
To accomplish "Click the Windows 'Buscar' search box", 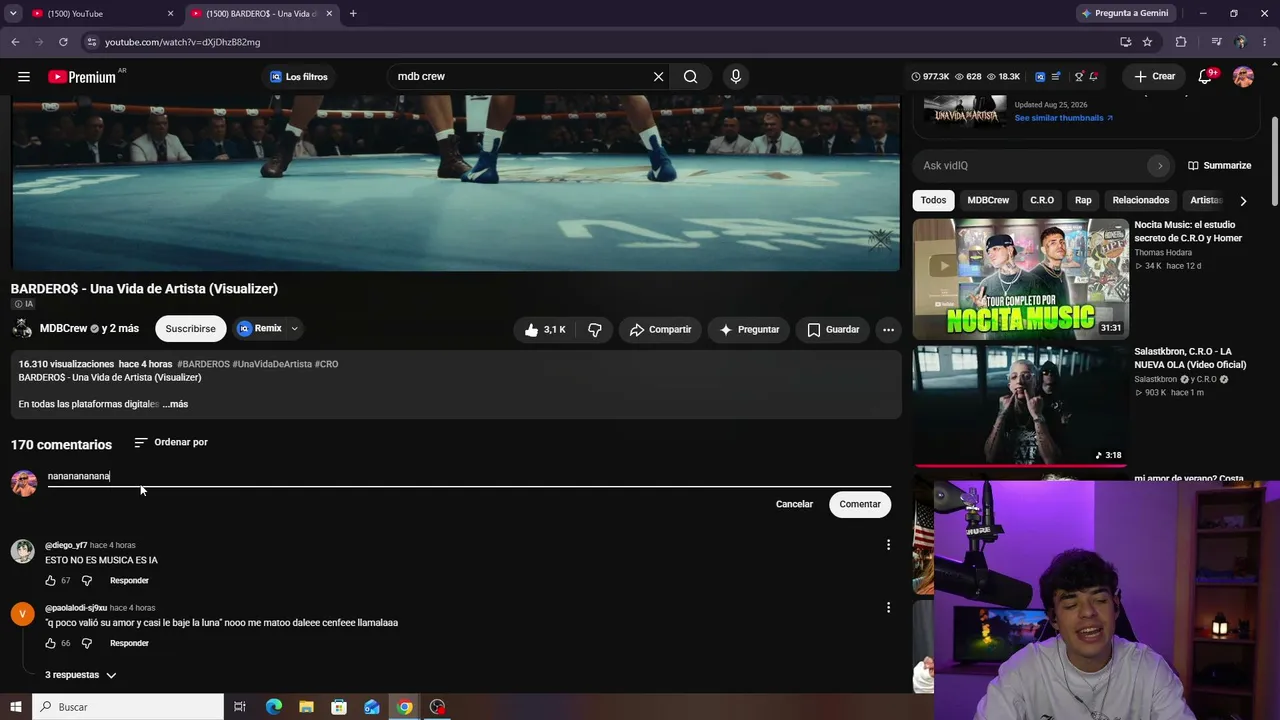I will 127,707.
